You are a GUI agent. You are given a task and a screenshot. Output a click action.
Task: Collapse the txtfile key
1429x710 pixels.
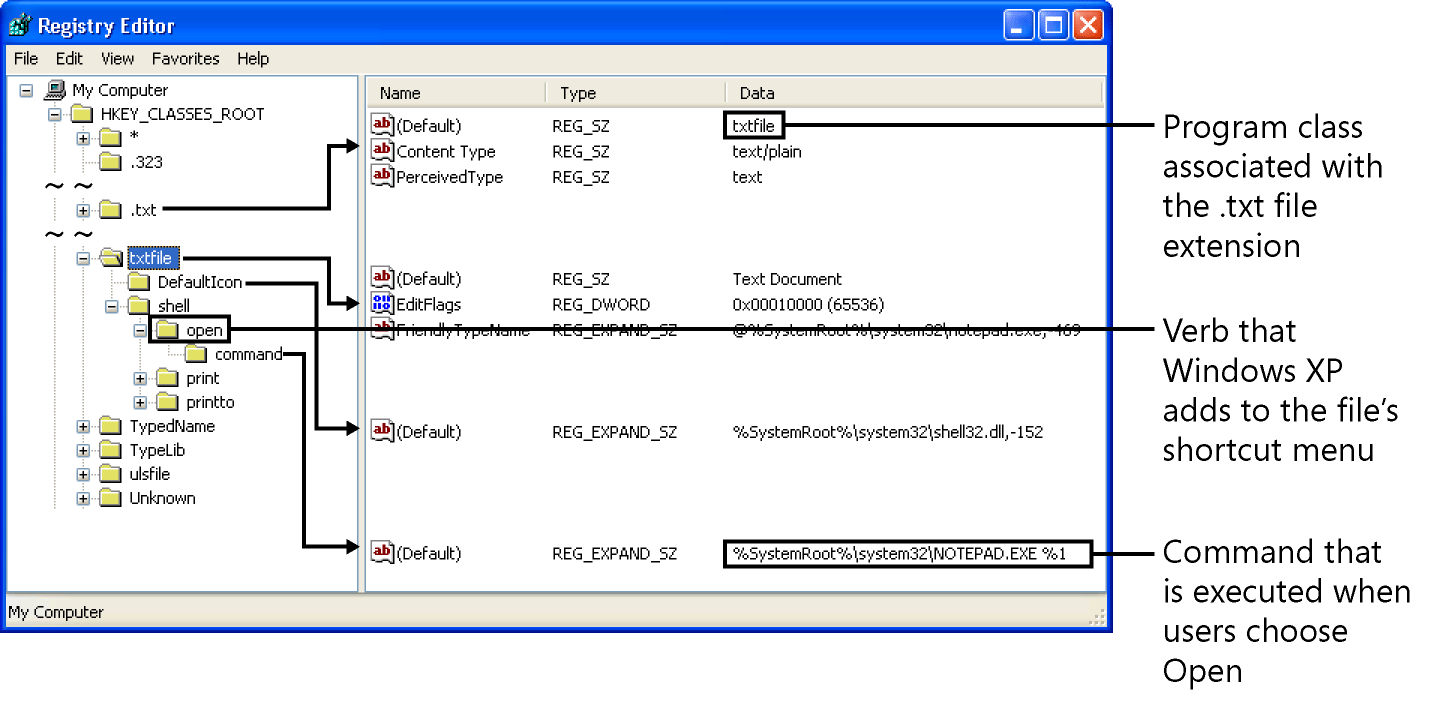point(84,258)
